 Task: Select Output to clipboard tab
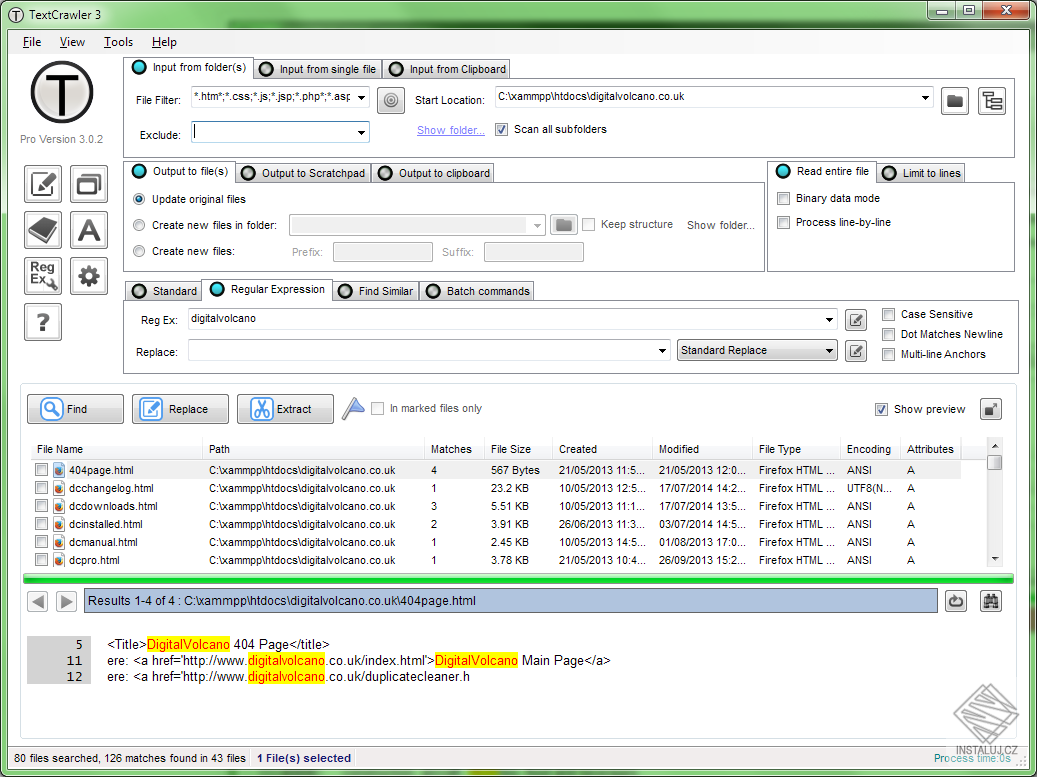[x=434, y=173]
